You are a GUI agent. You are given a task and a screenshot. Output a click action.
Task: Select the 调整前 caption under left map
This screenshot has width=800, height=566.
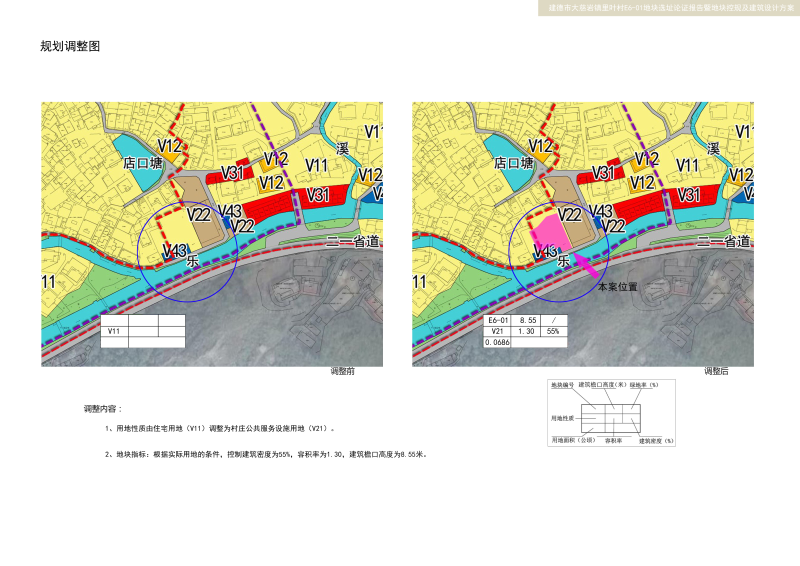tap(342, 371)
